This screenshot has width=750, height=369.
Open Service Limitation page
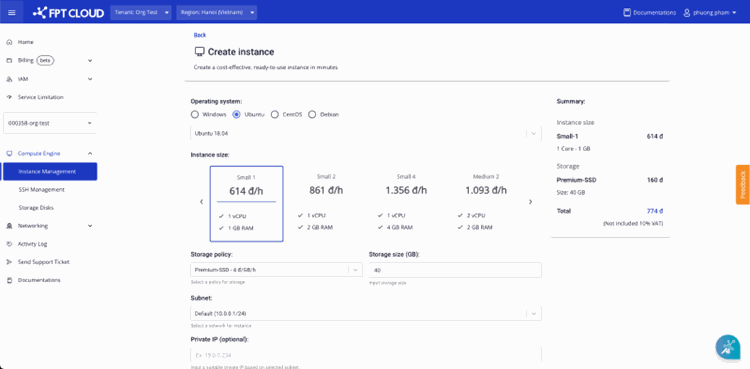(x=41, y=97)
